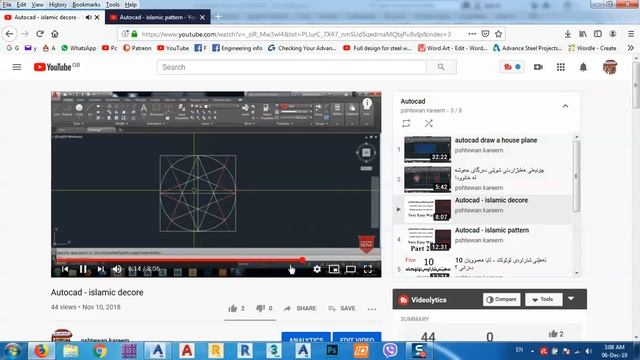
Task: Click the video info card icon
Action: pos(367,103)
